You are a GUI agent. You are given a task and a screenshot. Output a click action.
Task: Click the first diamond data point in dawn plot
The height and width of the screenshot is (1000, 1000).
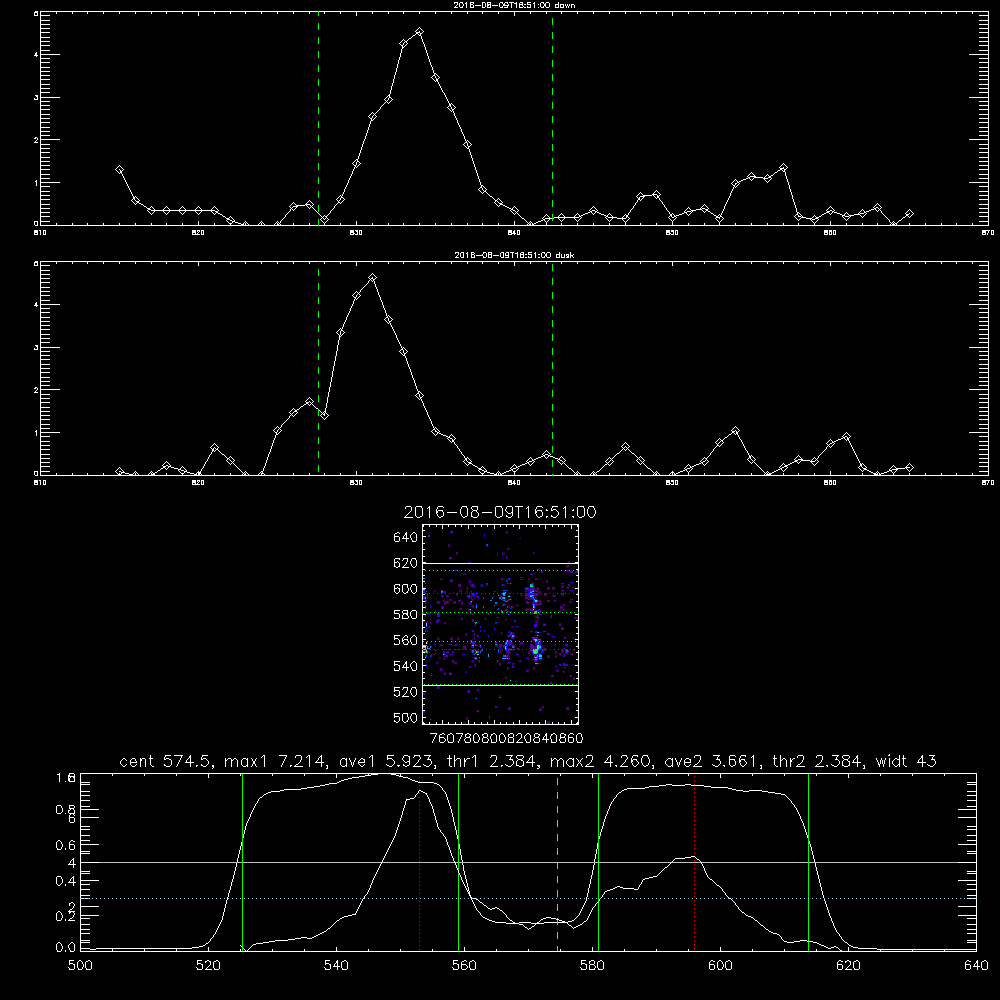(119, 170)
